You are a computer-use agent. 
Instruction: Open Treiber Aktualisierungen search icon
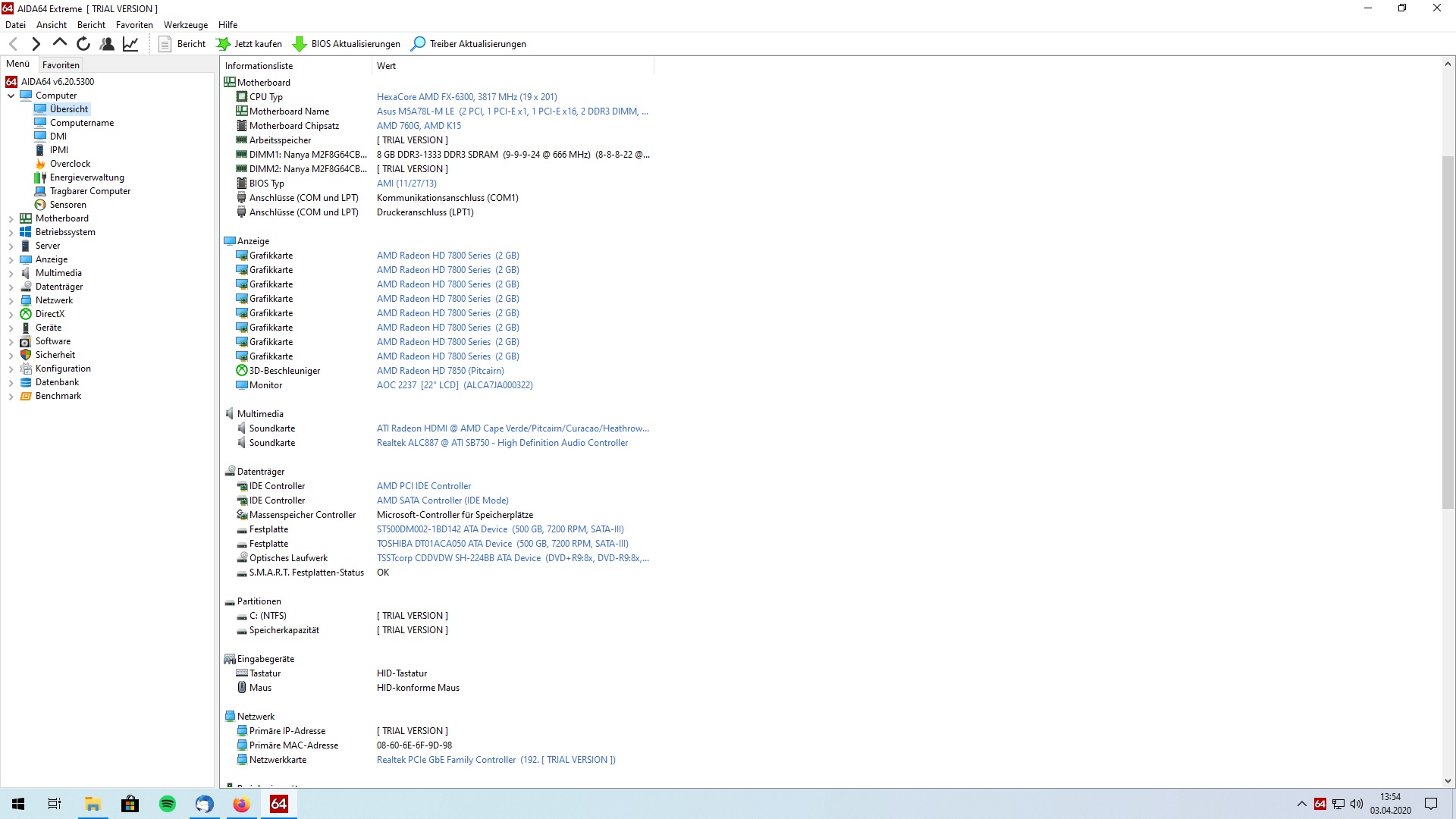click(418, 44)
